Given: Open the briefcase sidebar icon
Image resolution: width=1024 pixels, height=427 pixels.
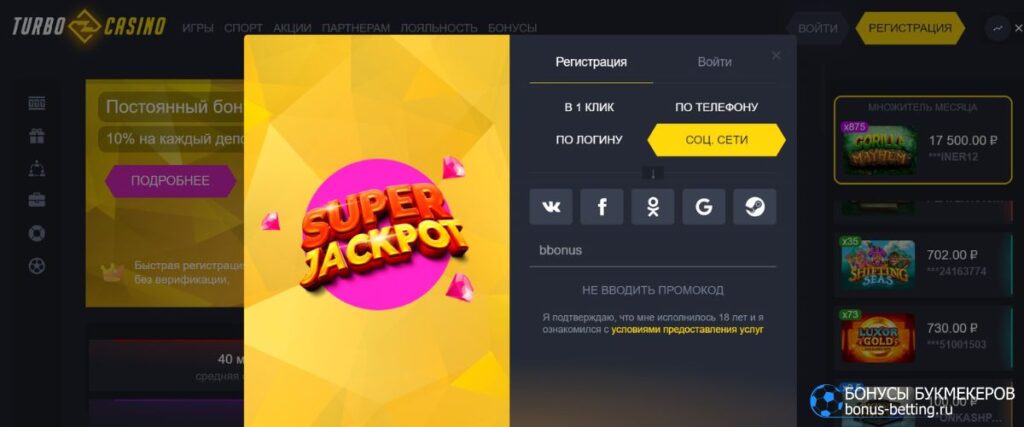Looking at the screenshot, I should pos(37,200).
